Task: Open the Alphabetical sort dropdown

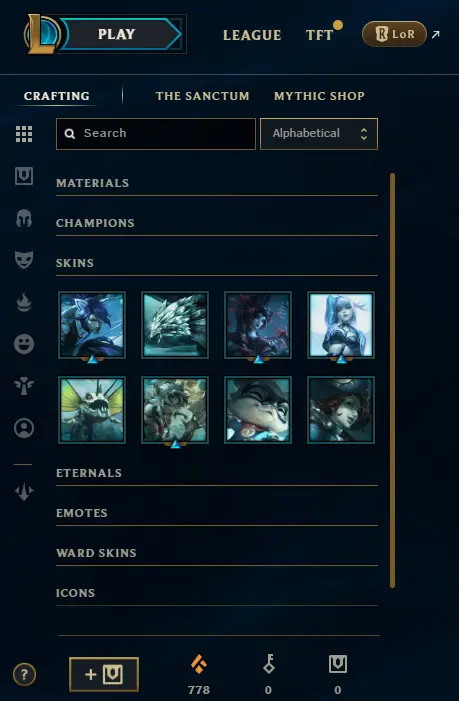Action: point(319,134)
